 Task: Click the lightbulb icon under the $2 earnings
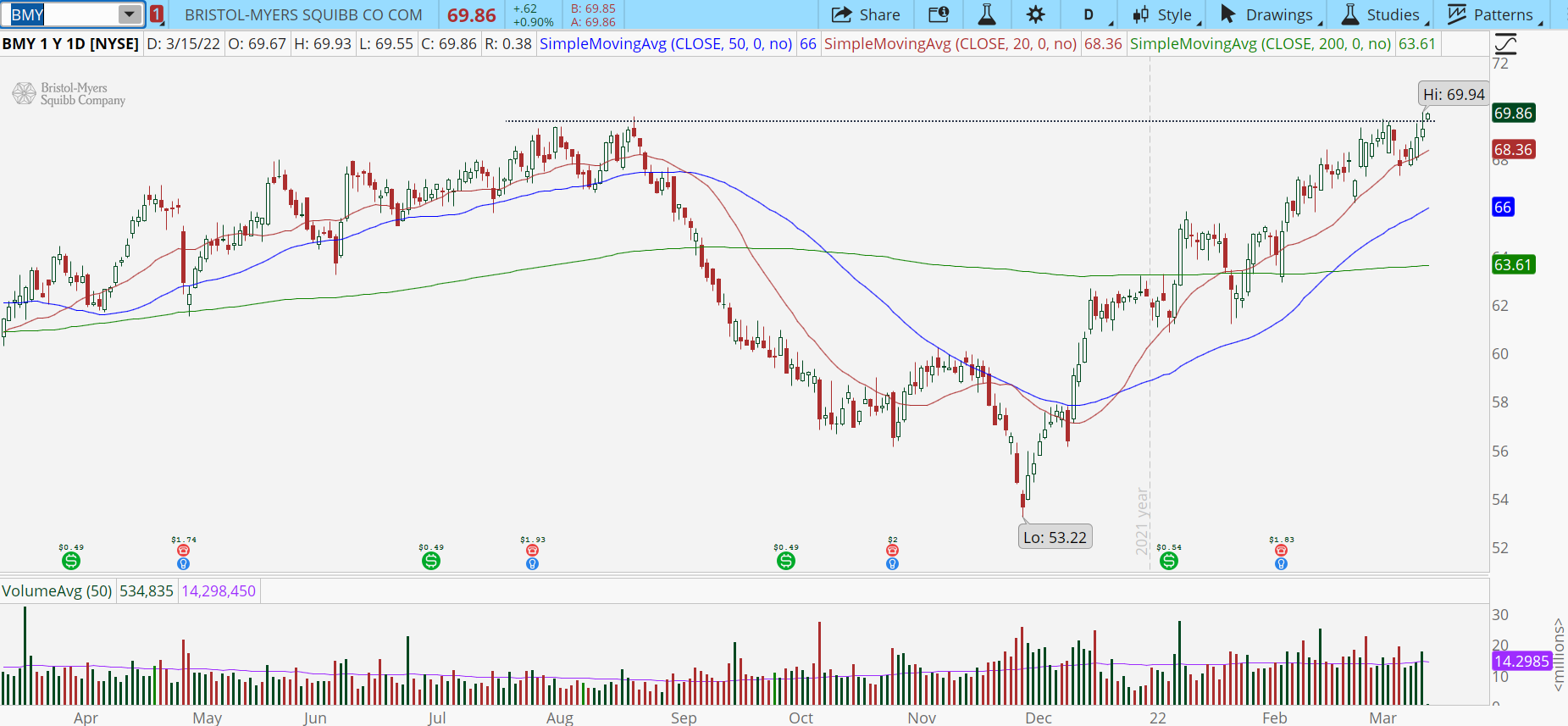[x=892, y=564]
